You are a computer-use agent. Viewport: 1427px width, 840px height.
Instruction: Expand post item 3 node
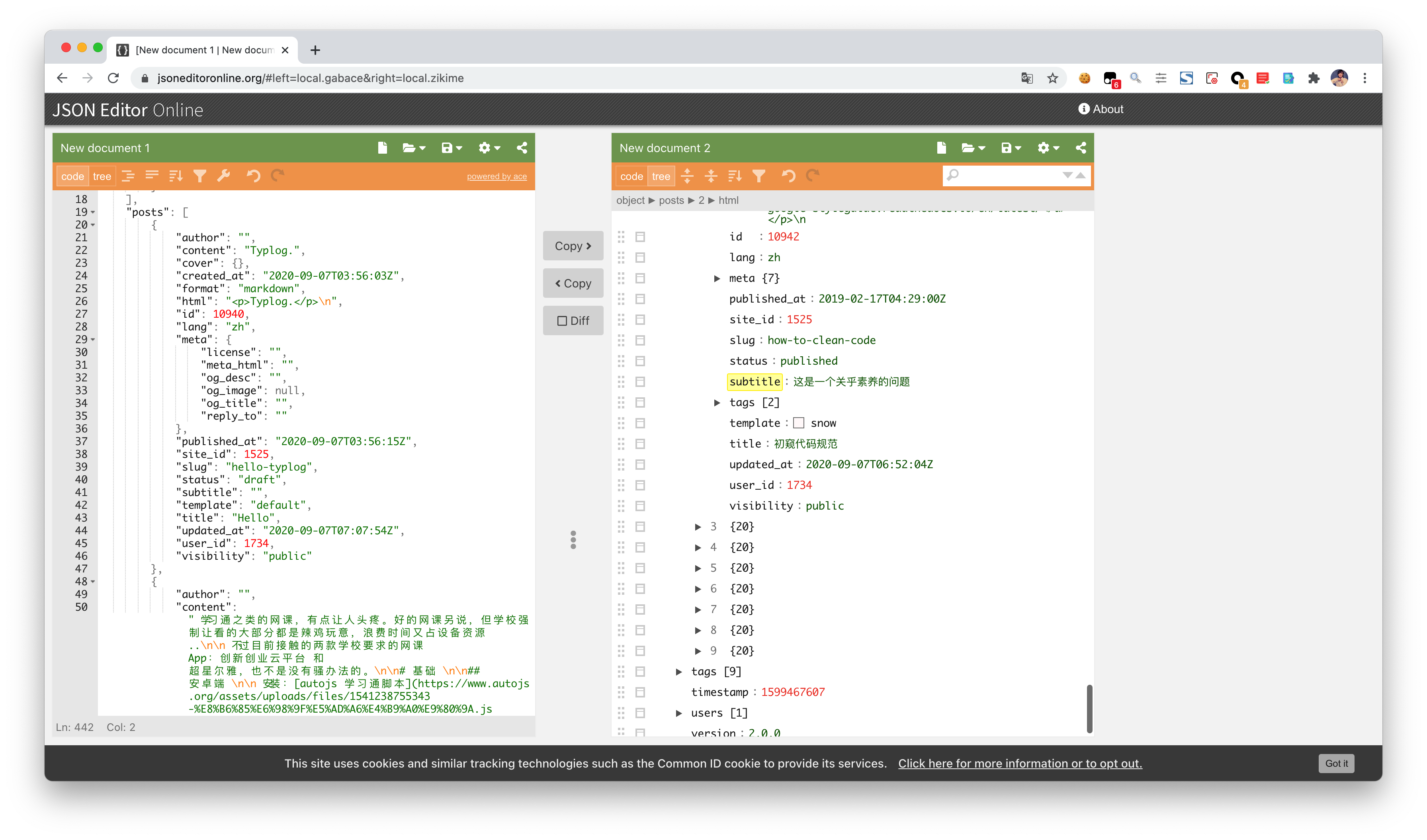tap(698, 526)
